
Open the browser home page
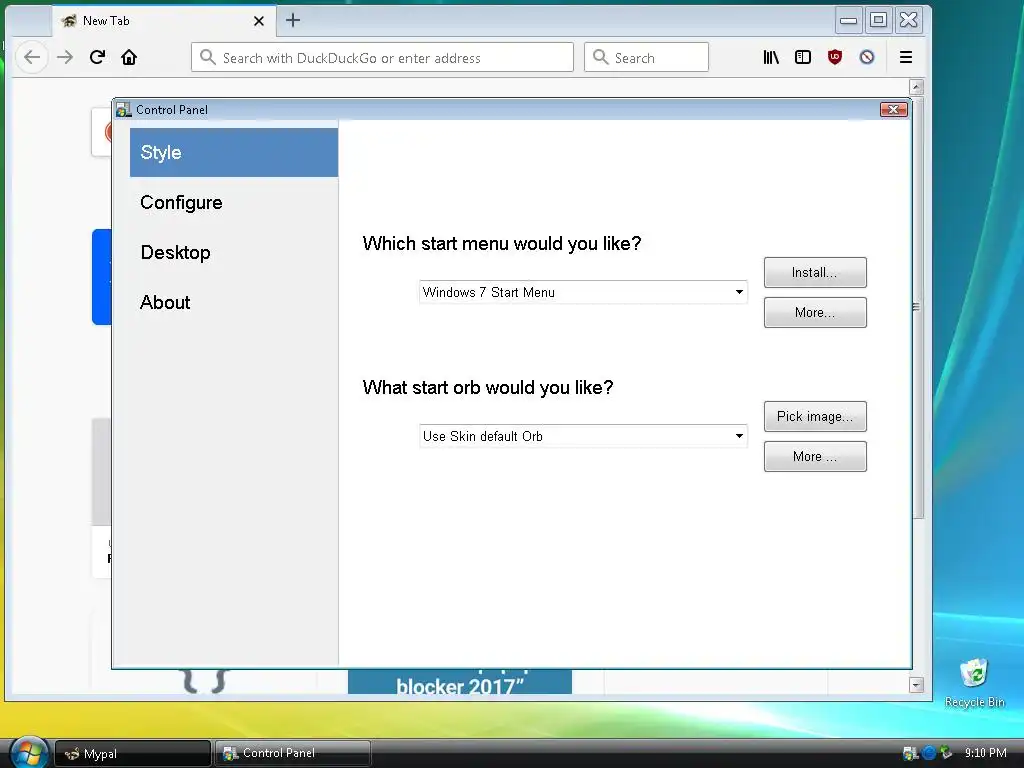coord(129,57)
